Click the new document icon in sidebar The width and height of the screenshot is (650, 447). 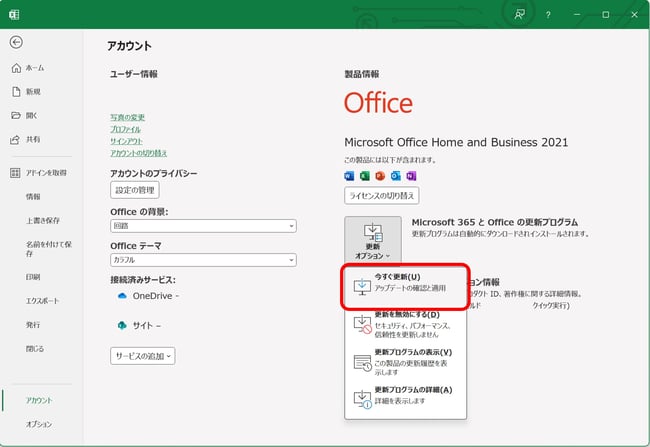16,92
